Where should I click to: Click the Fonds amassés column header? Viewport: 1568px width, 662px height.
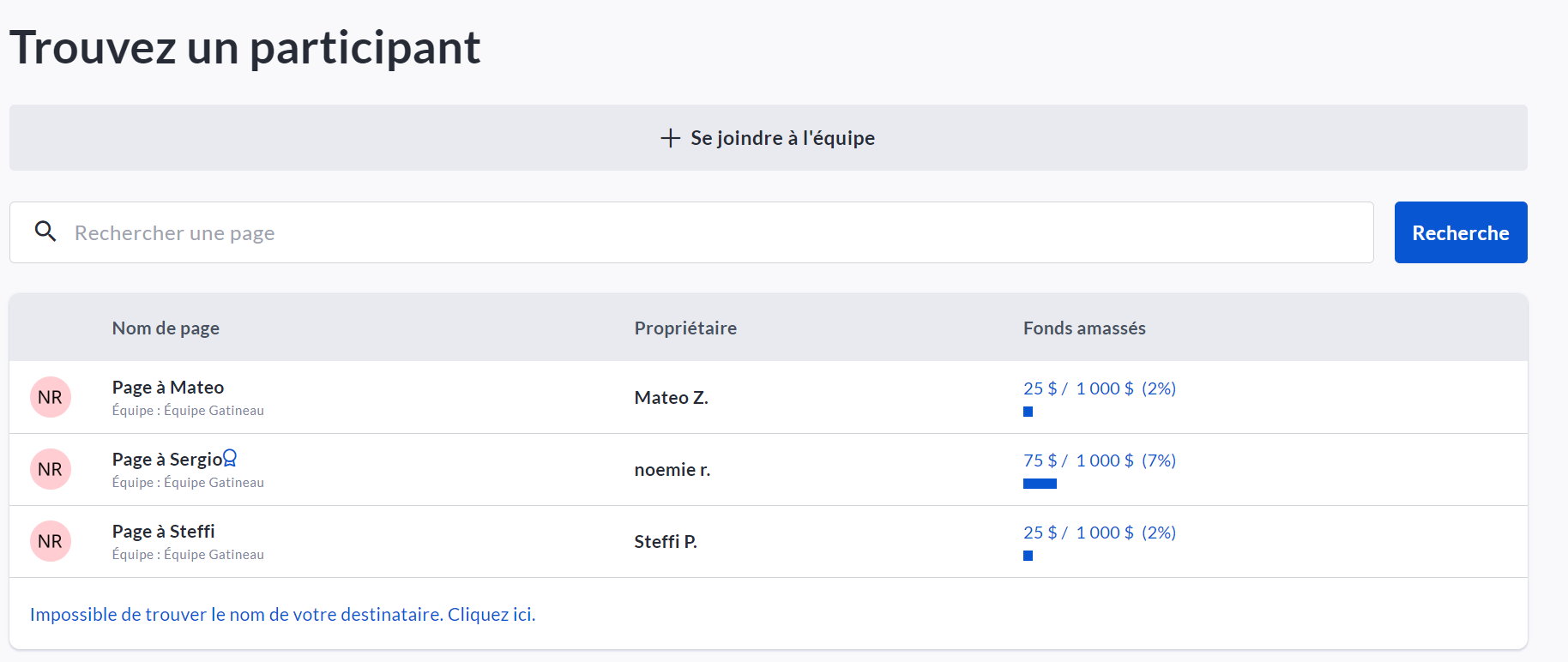point(1083,328)
